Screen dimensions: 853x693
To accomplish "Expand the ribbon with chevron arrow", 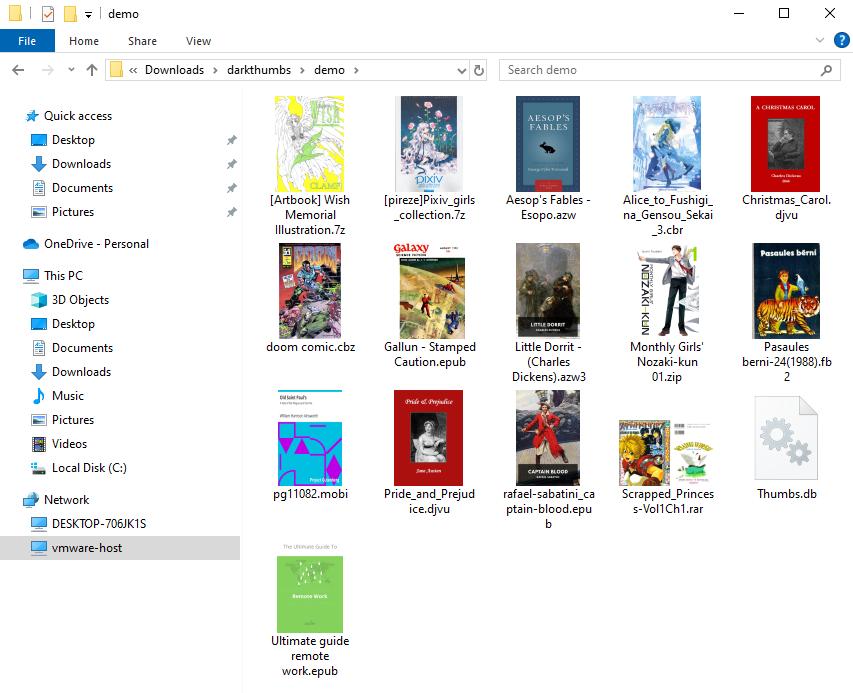I will coord(820,40).
